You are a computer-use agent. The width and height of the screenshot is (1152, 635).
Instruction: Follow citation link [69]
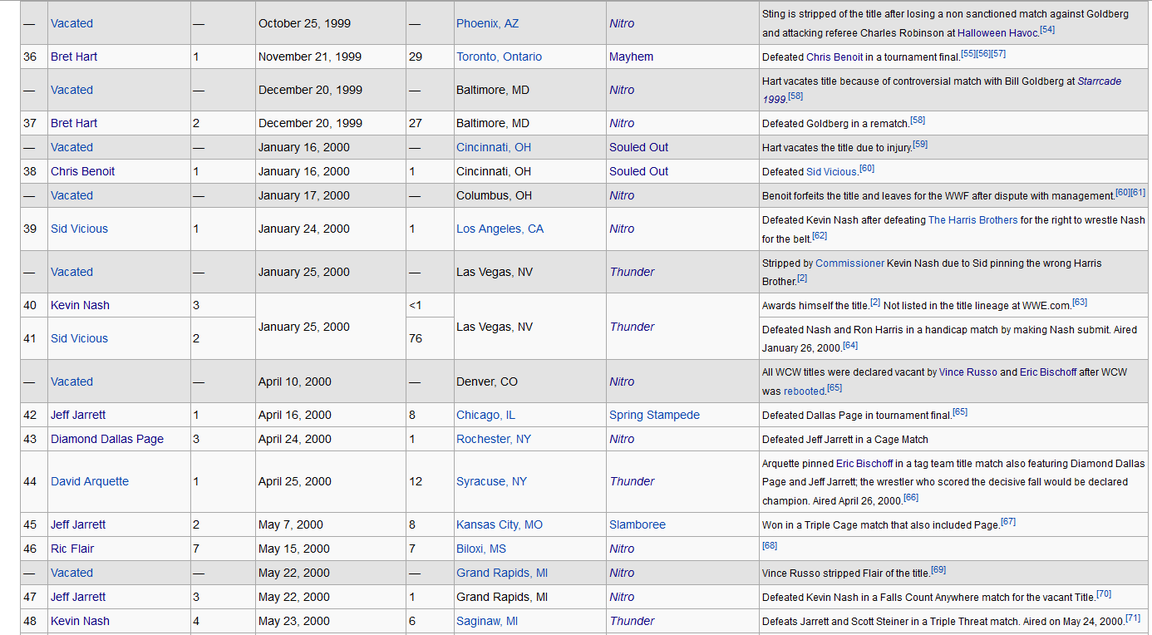click(938, 570)
